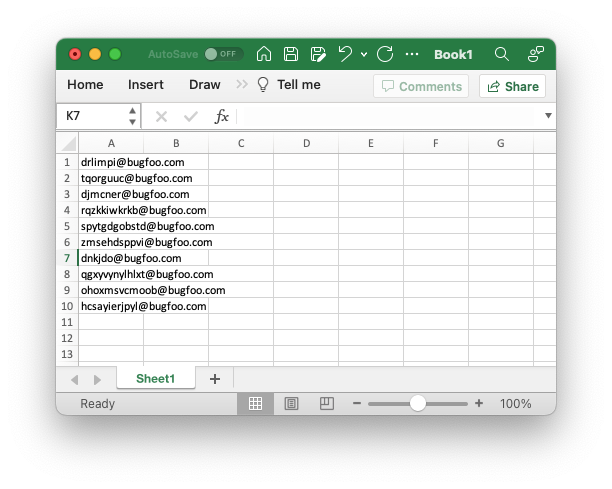
Task: Switch to Page Layout view
Action: tap(291, 403)
